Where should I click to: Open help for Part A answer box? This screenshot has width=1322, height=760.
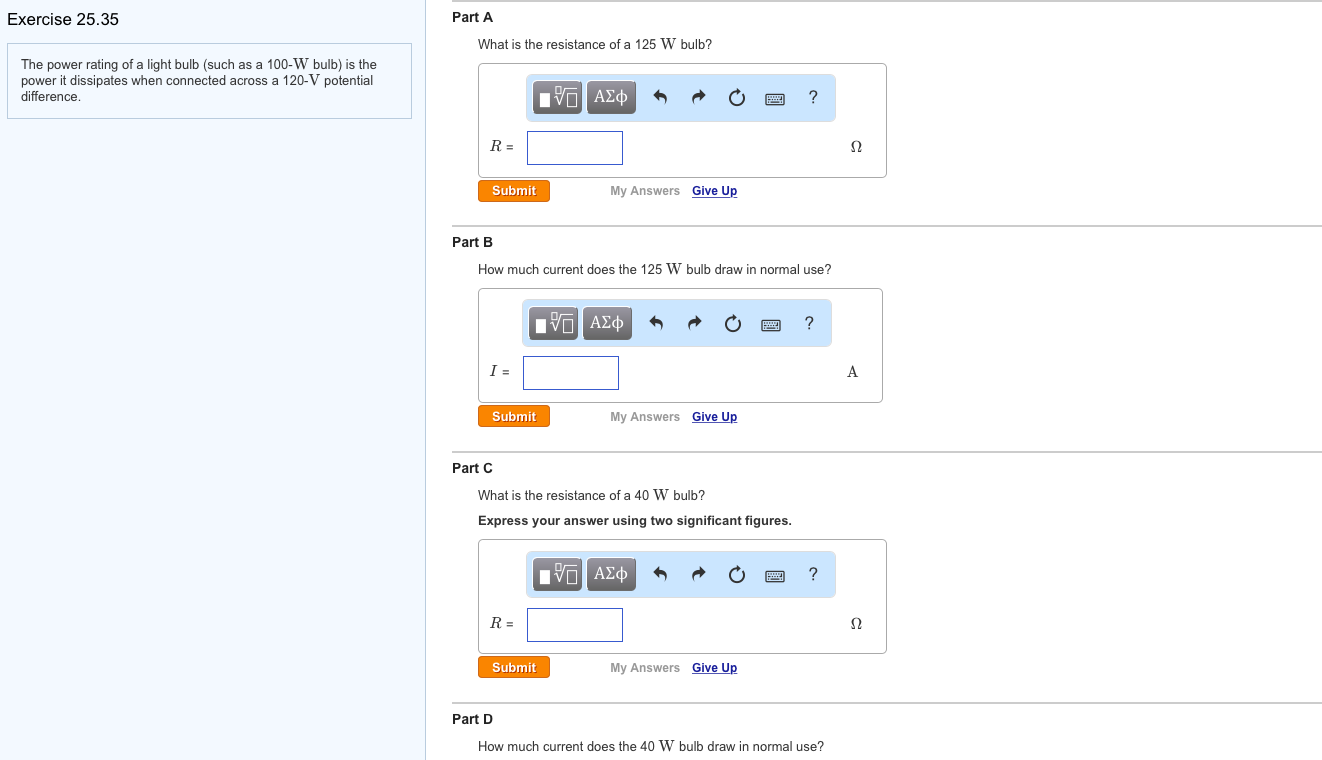coord(813,97)
